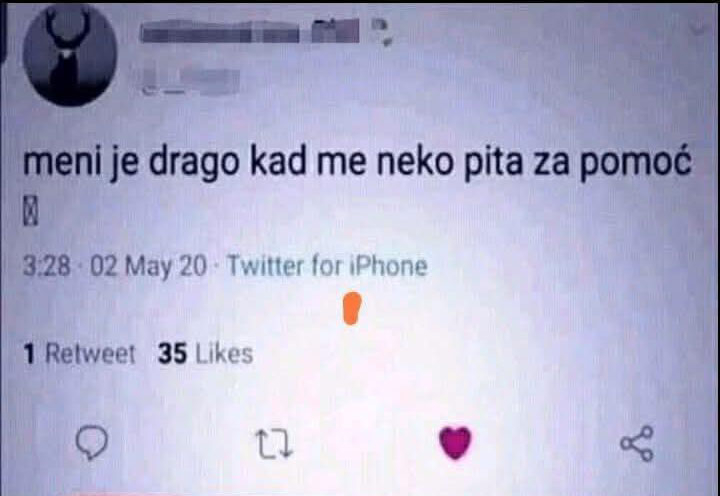Tap the orange mark below the timestamp

point(353,308)
